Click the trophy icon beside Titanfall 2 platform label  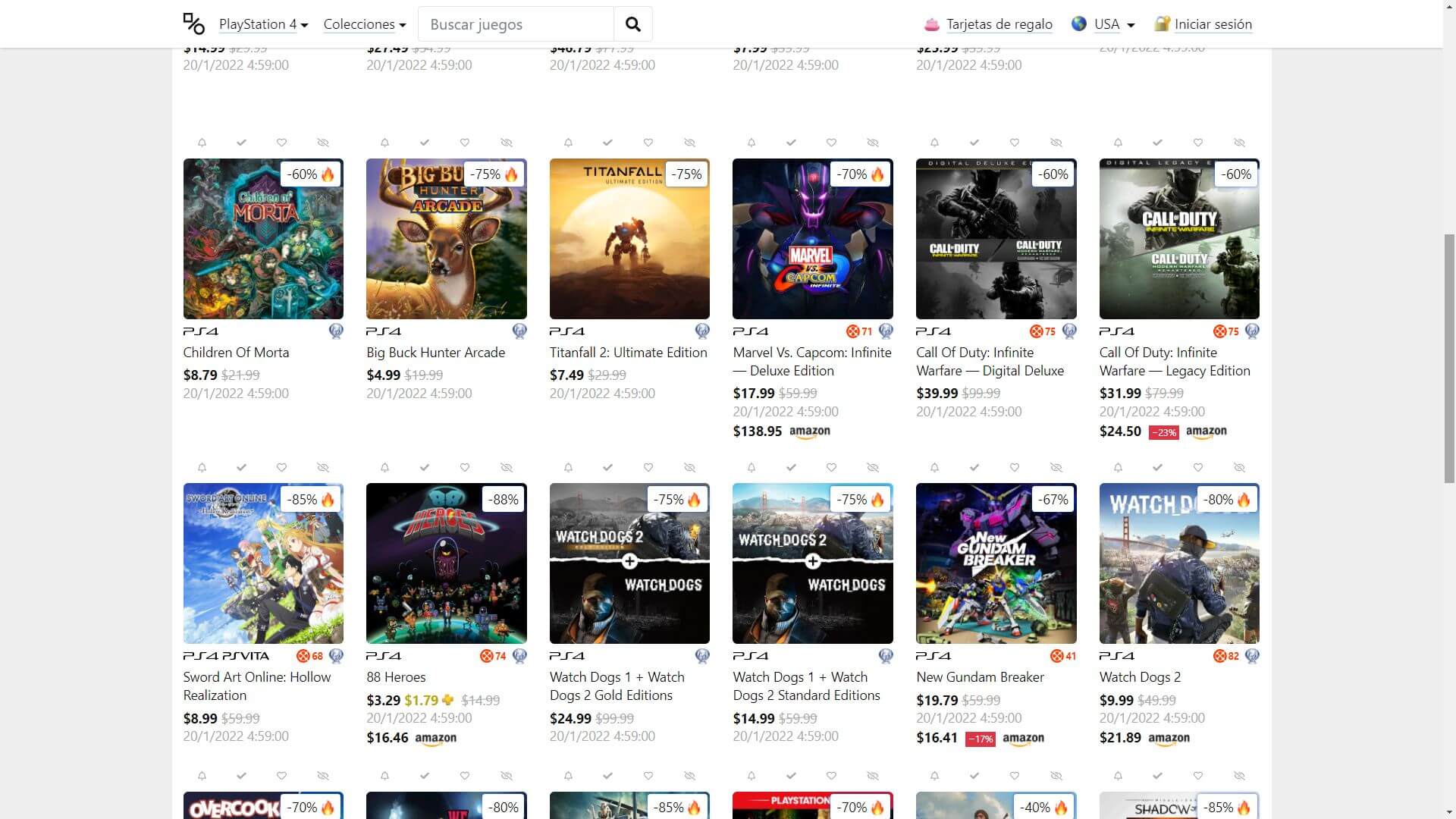click(702, 331)
